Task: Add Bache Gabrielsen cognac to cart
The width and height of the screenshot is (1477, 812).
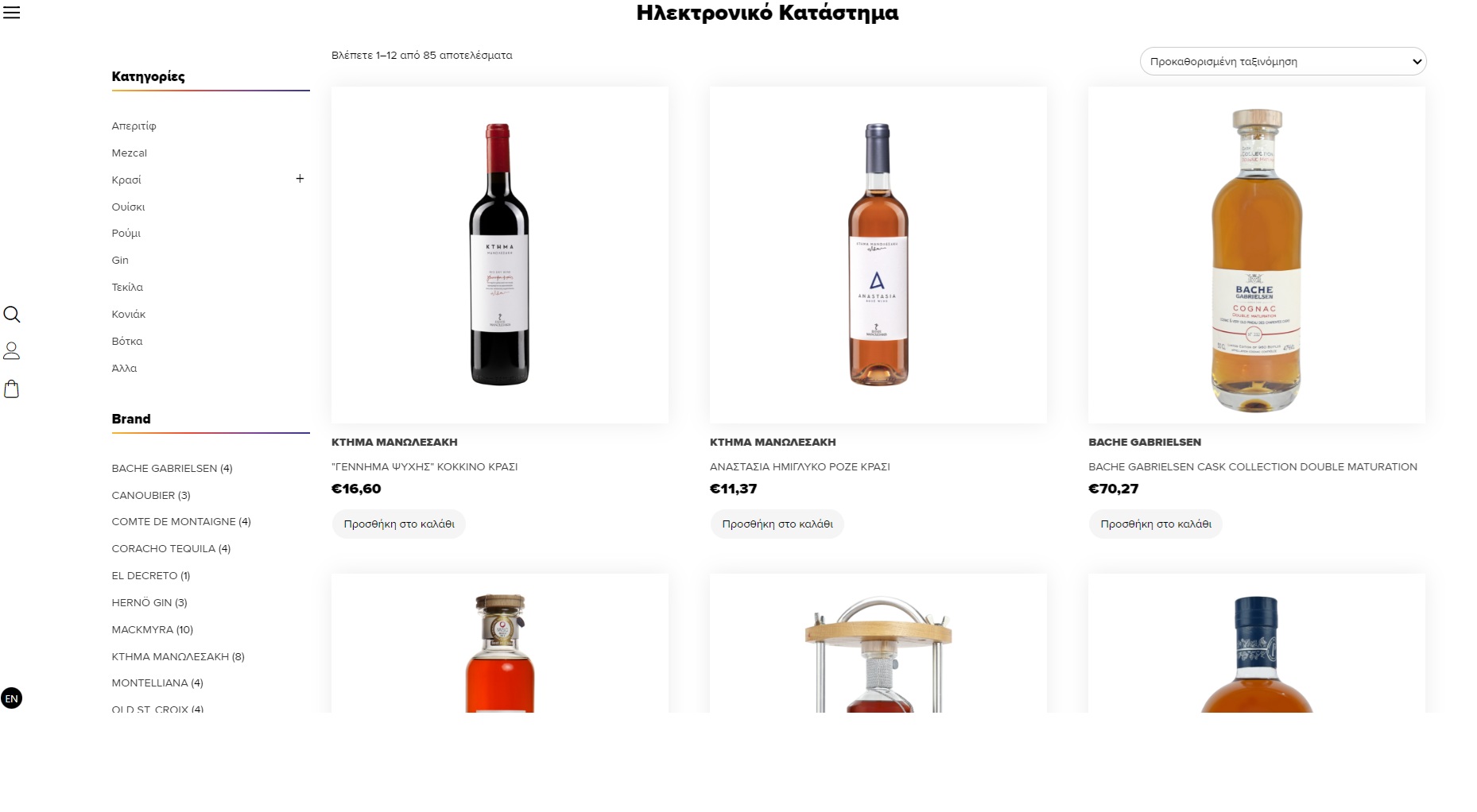Action: click(1156, 524)
